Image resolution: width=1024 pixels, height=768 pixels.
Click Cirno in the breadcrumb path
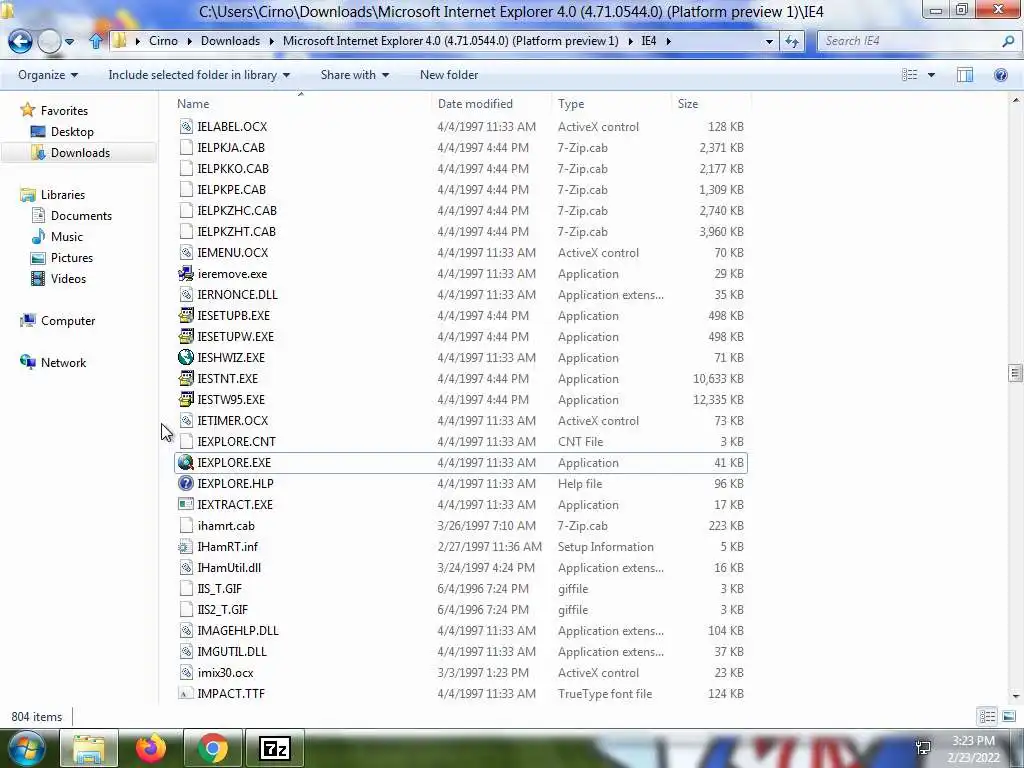tap(163, 40)
